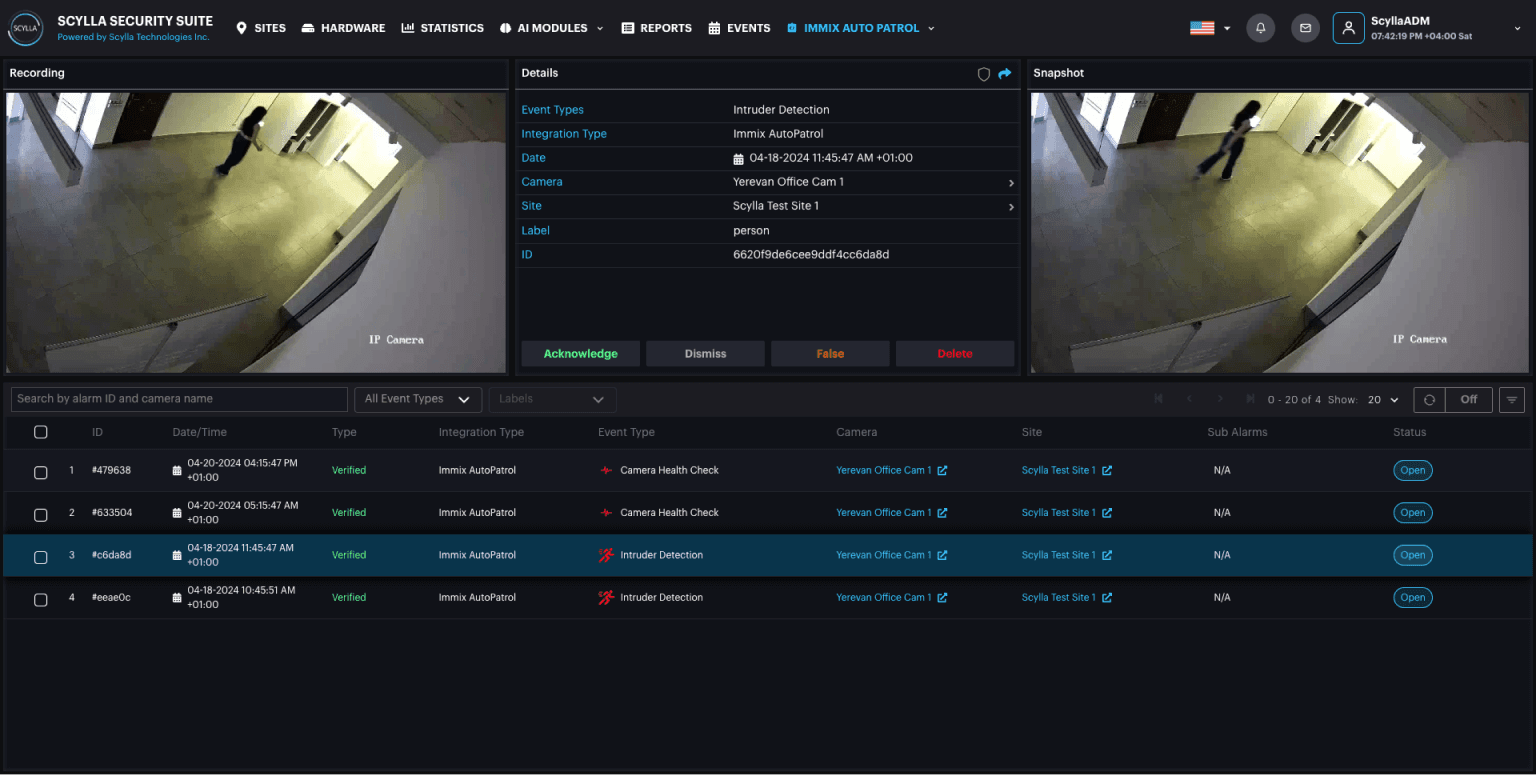Open camera external link icon in row #633504
1536x775 pixels.
click(942, 513)
